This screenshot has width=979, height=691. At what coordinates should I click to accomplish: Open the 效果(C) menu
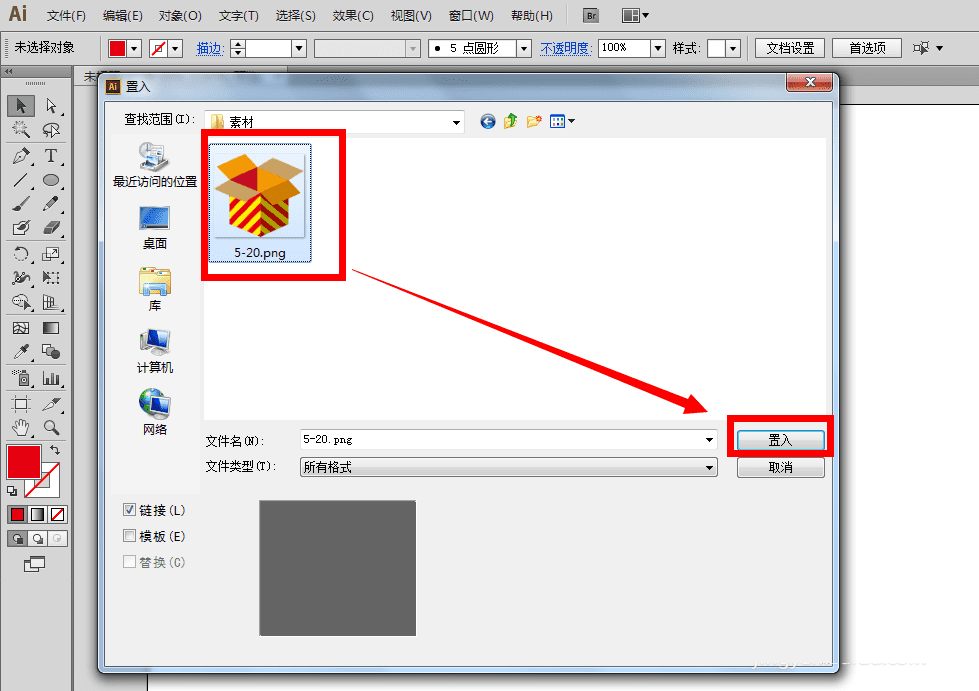(353, 16)
